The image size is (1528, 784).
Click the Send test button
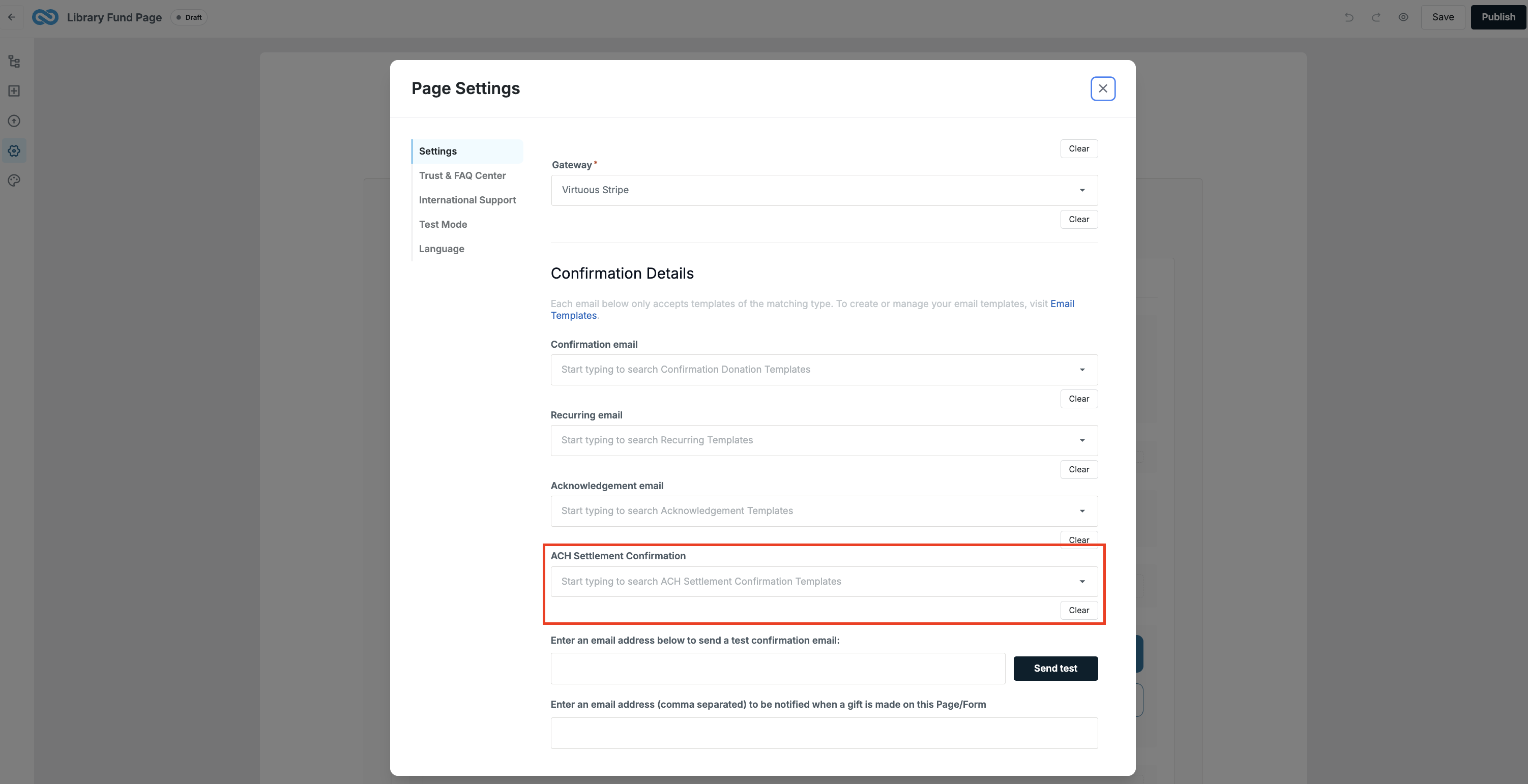(x=1055, y=669)
